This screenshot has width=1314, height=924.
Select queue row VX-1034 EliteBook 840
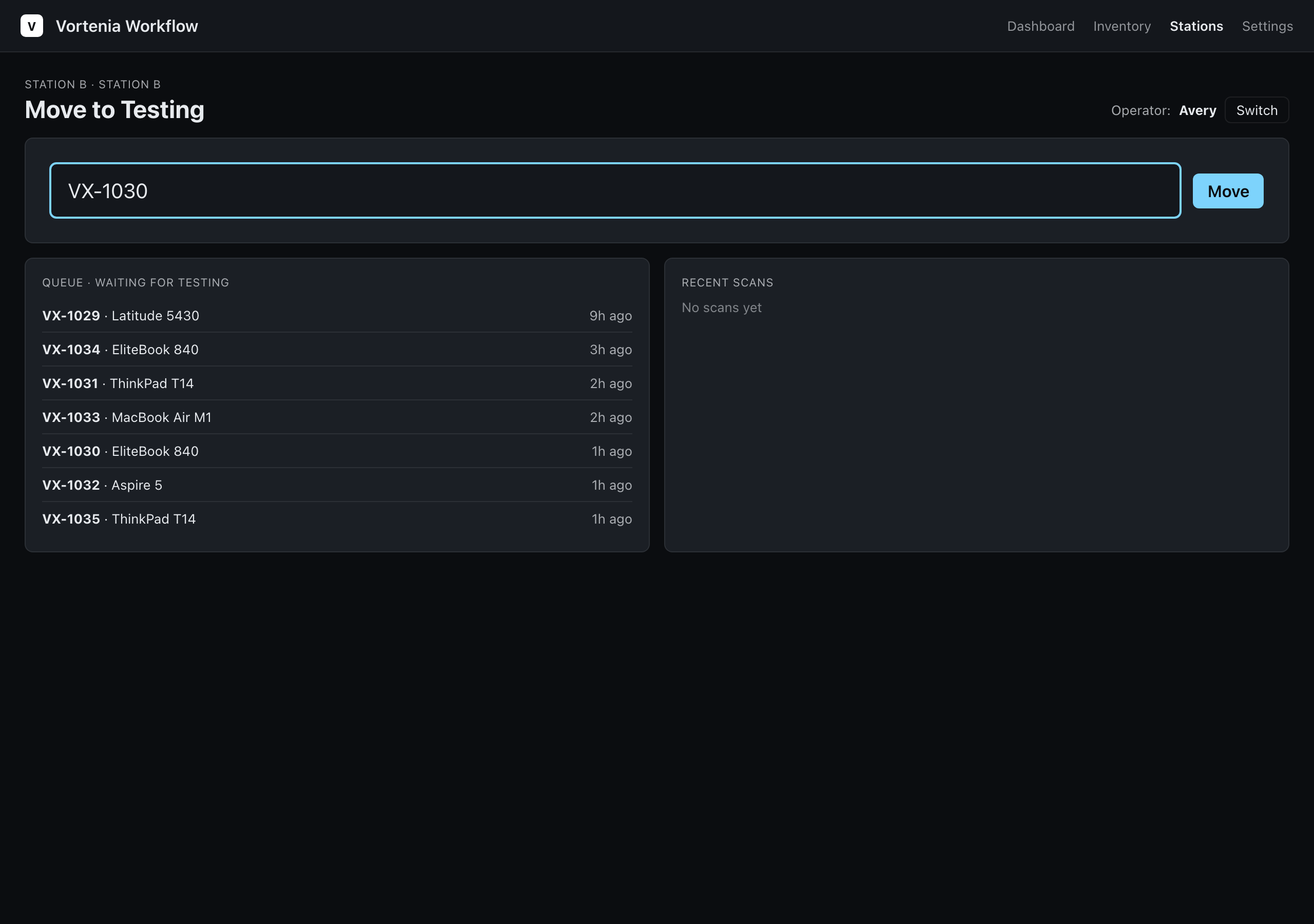pos(337,349)
